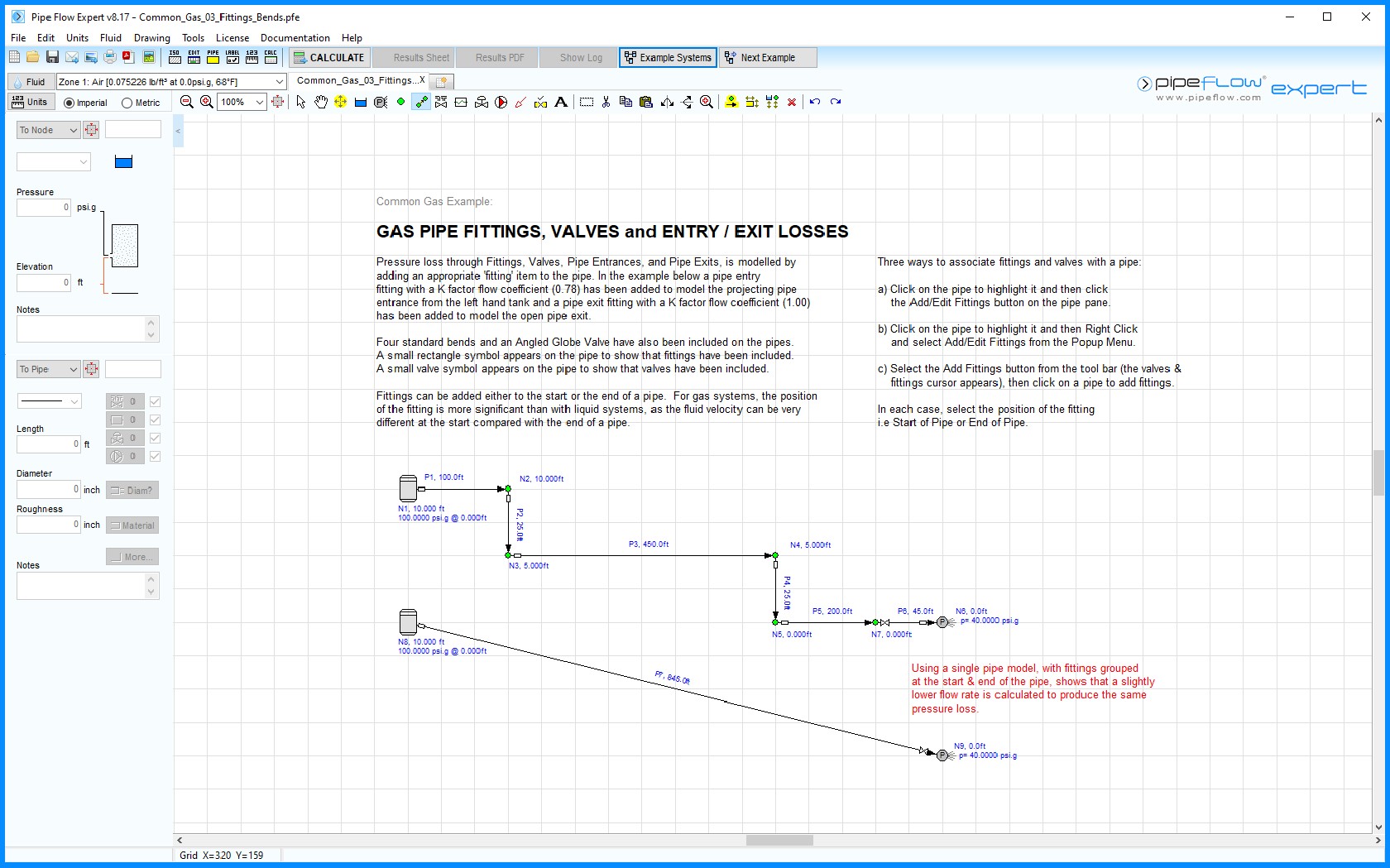Click the new tab icon
The height and width of the screenshot is (868, 1390).
[x=442, y=81]
